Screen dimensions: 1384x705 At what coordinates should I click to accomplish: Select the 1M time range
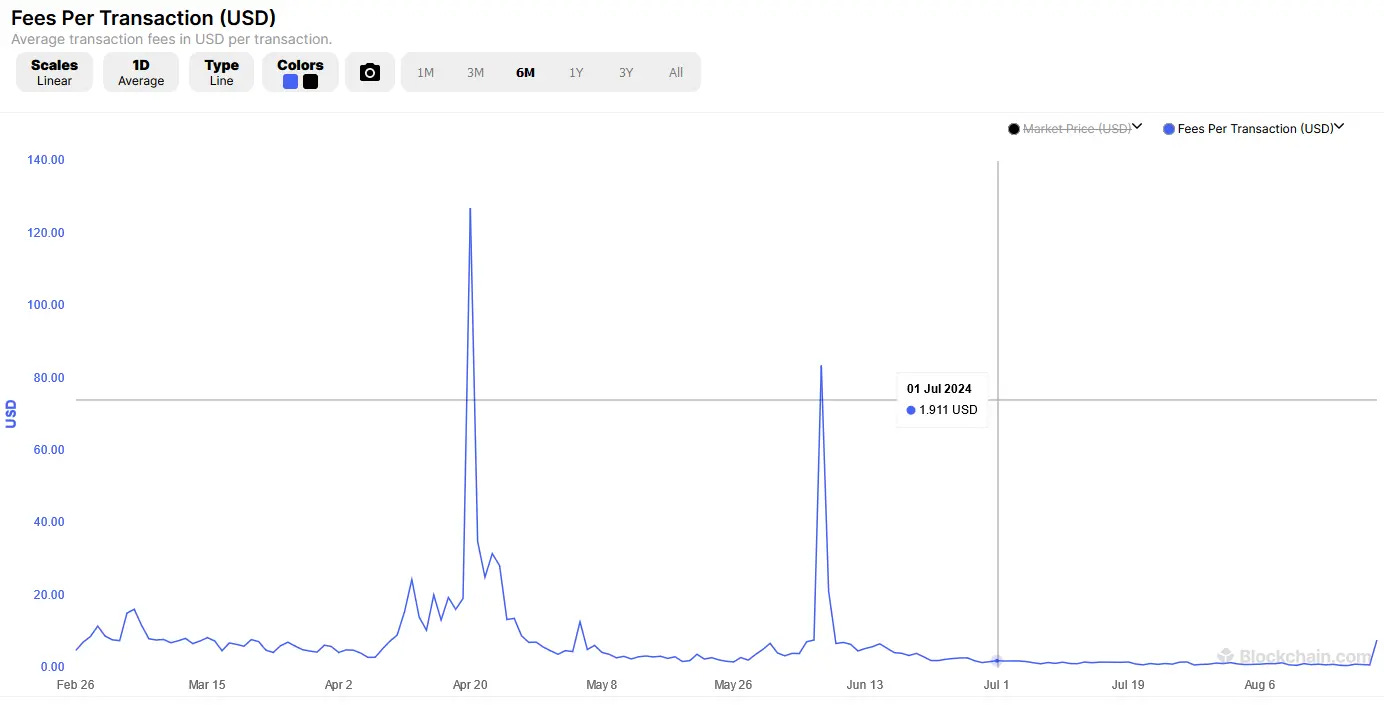click(425, 72)
